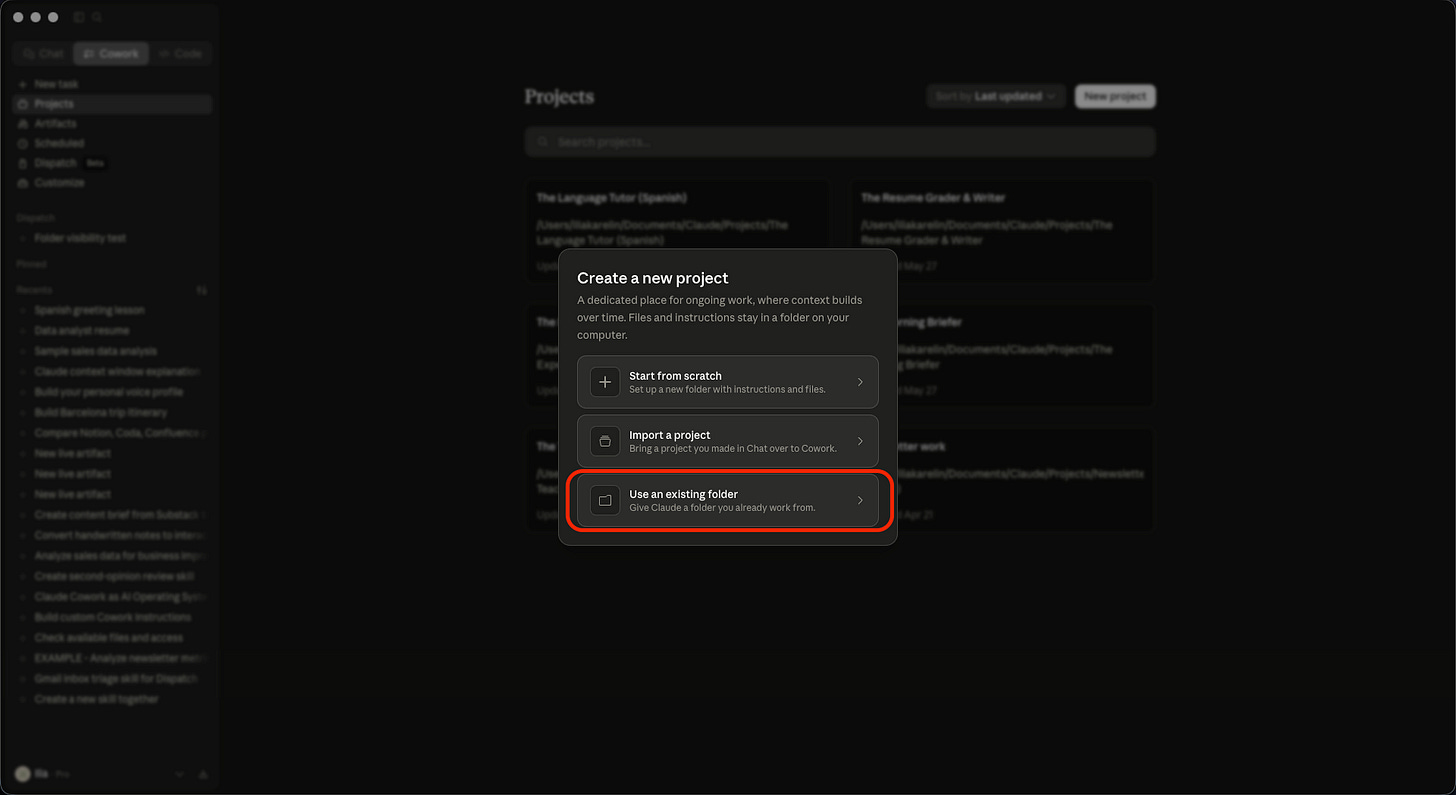The width and height of the screenshot is (1456, 795).
Task: Choose the Start from scratch option
Action: click(727, 382)
